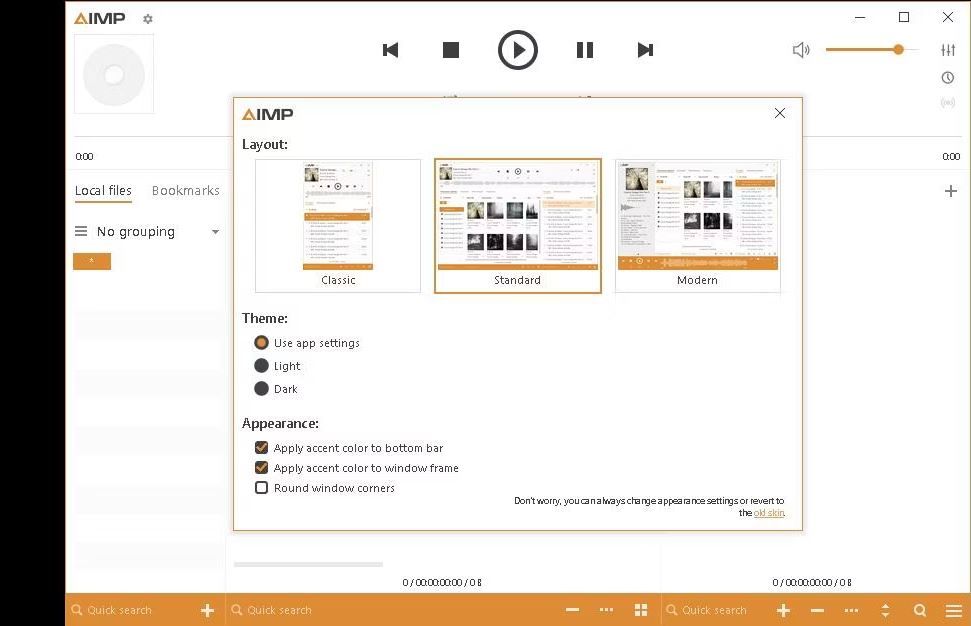Choose the Standard layout thumbnail
Viewport: 971px width, 626px height.
(x=518, y=226)
